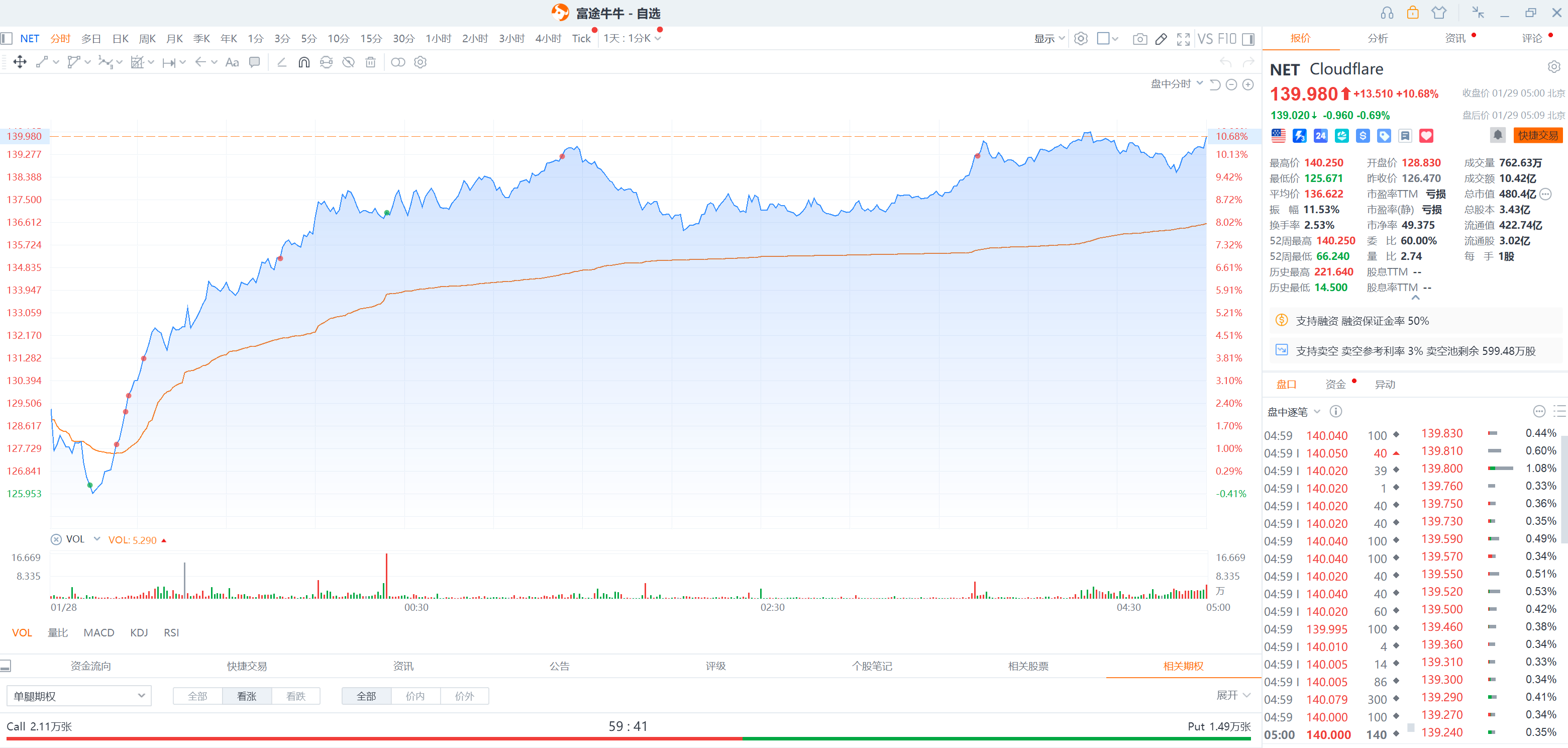Open the 盘中分时 session dropdown
This screenshot has height=748, width=1568.
(1176, 84)
